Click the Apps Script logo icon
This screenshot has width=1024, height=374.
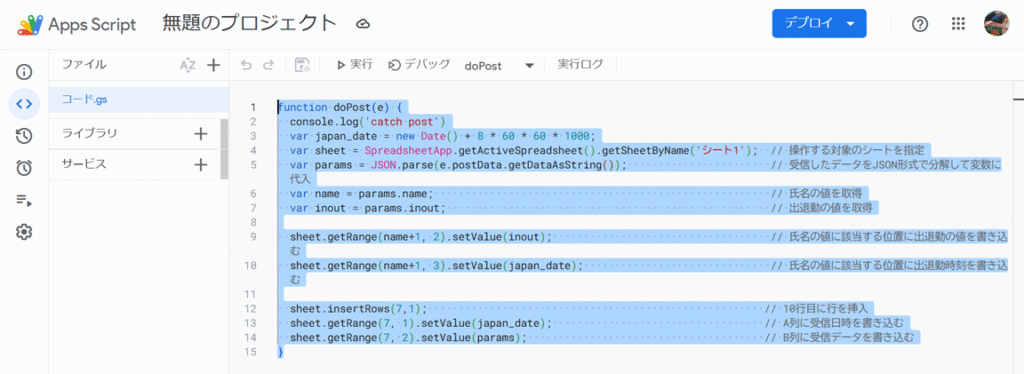pos(29,24)
